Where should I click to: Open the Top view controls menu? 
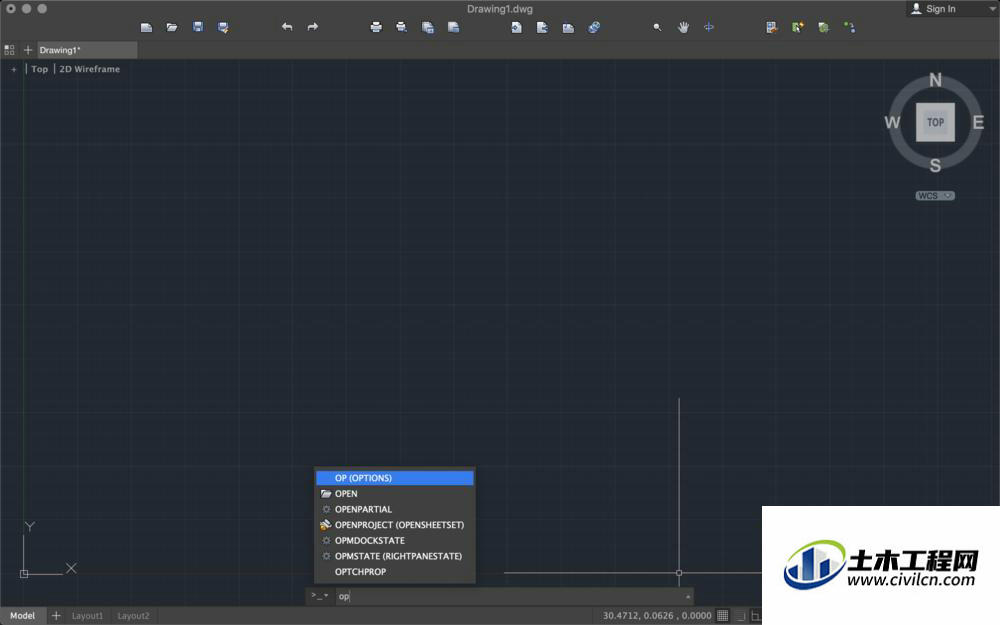point(40,69)
